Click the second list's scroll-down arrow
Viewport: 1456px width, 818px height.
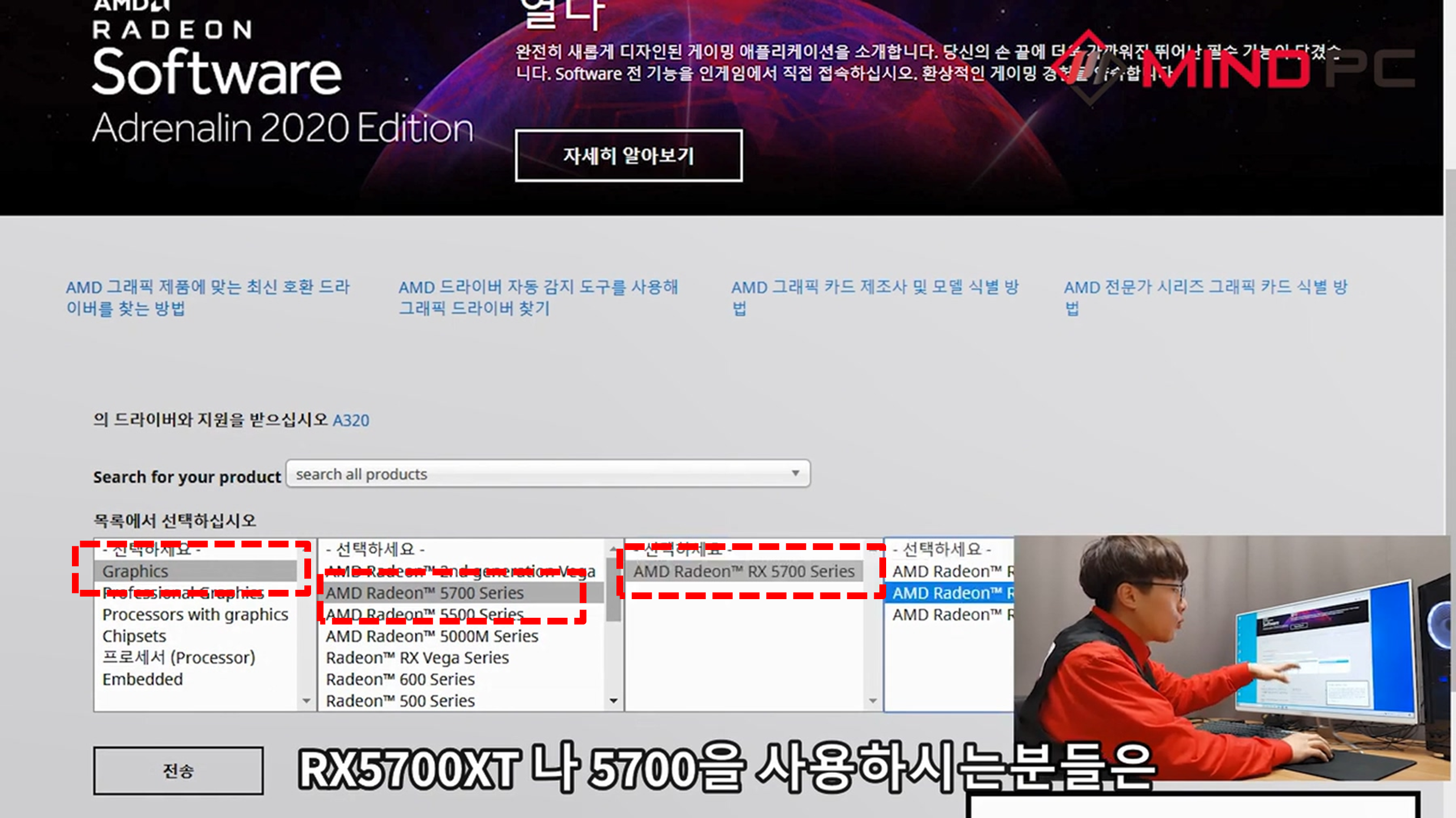[x=613, y=701]
